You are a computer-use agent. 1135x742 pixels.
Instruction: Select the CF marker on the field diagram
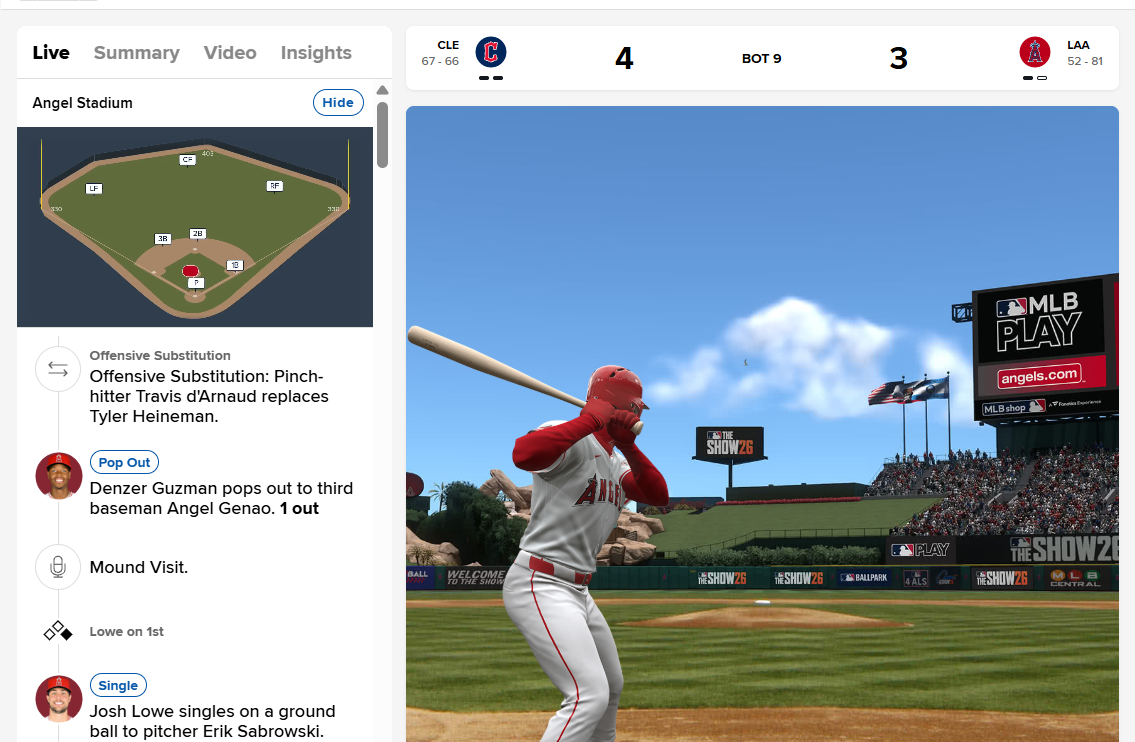[187, 159]
